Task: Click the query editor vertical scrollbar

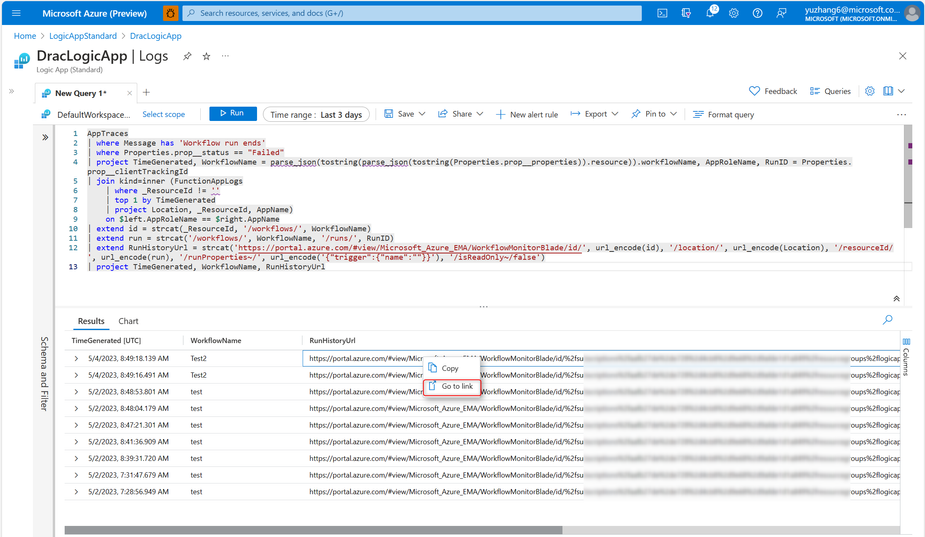Action: (908, 176)
